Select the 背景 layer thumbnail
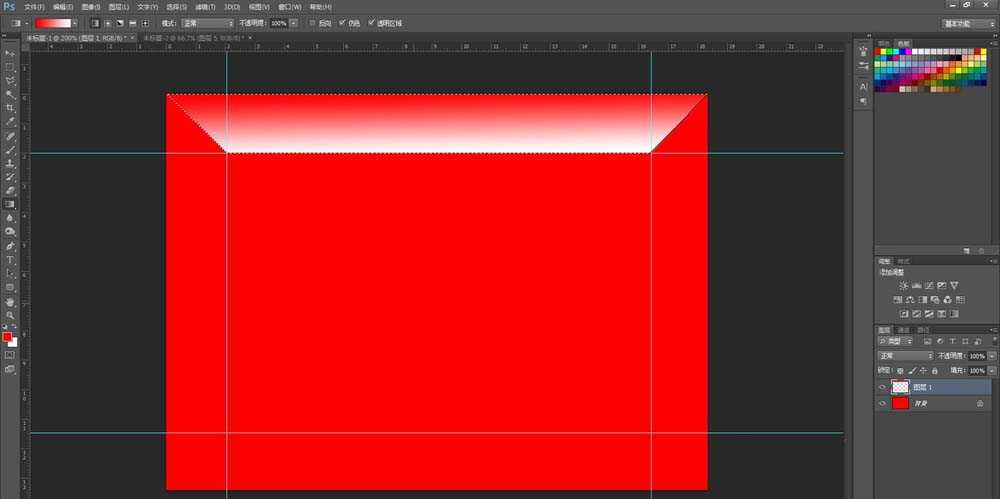This screenshot has height=499, width=1000. (x=900, y=403)
